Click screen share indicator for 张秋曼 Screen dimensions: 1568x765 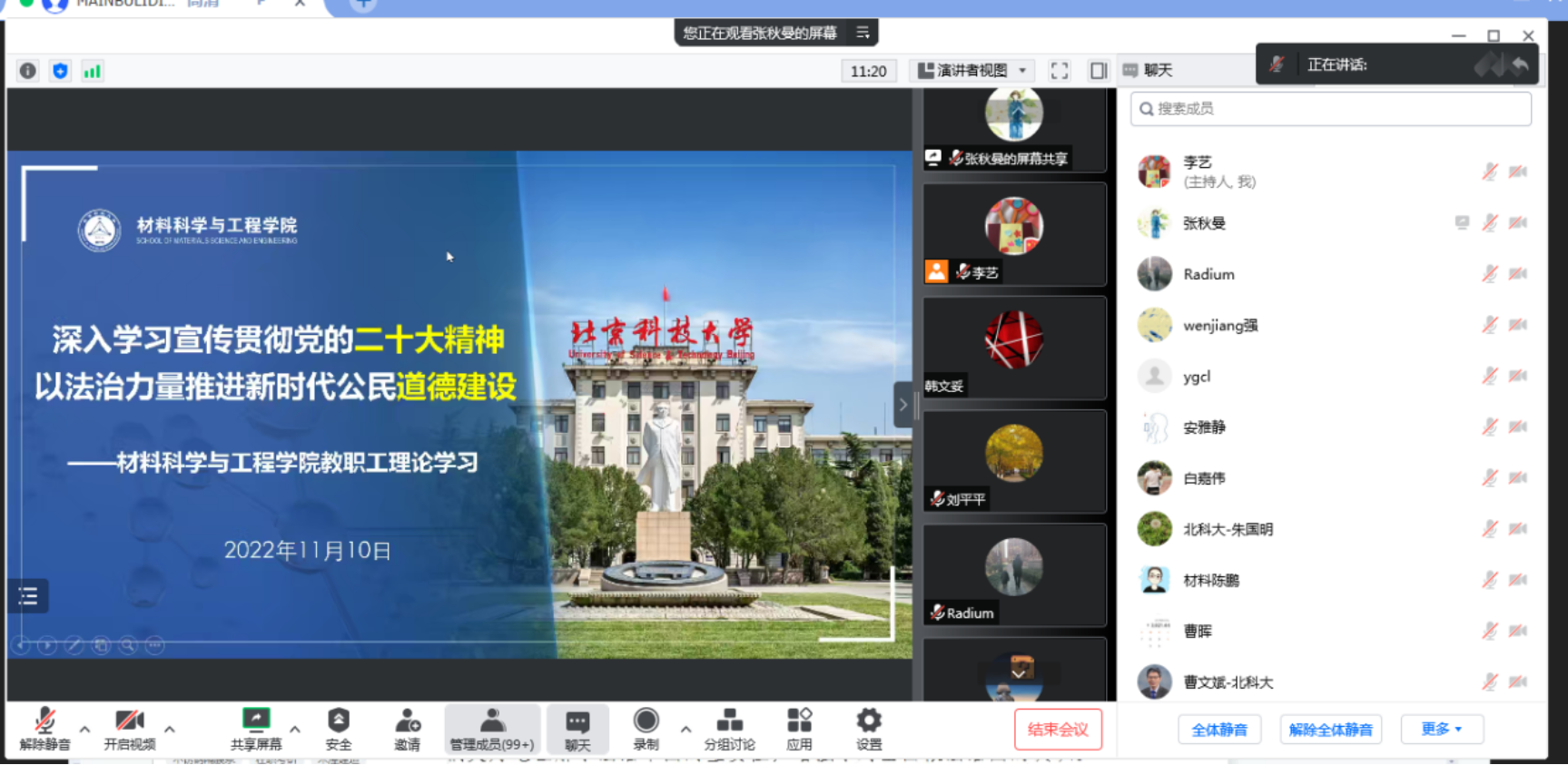click(x=1462, y=222)
